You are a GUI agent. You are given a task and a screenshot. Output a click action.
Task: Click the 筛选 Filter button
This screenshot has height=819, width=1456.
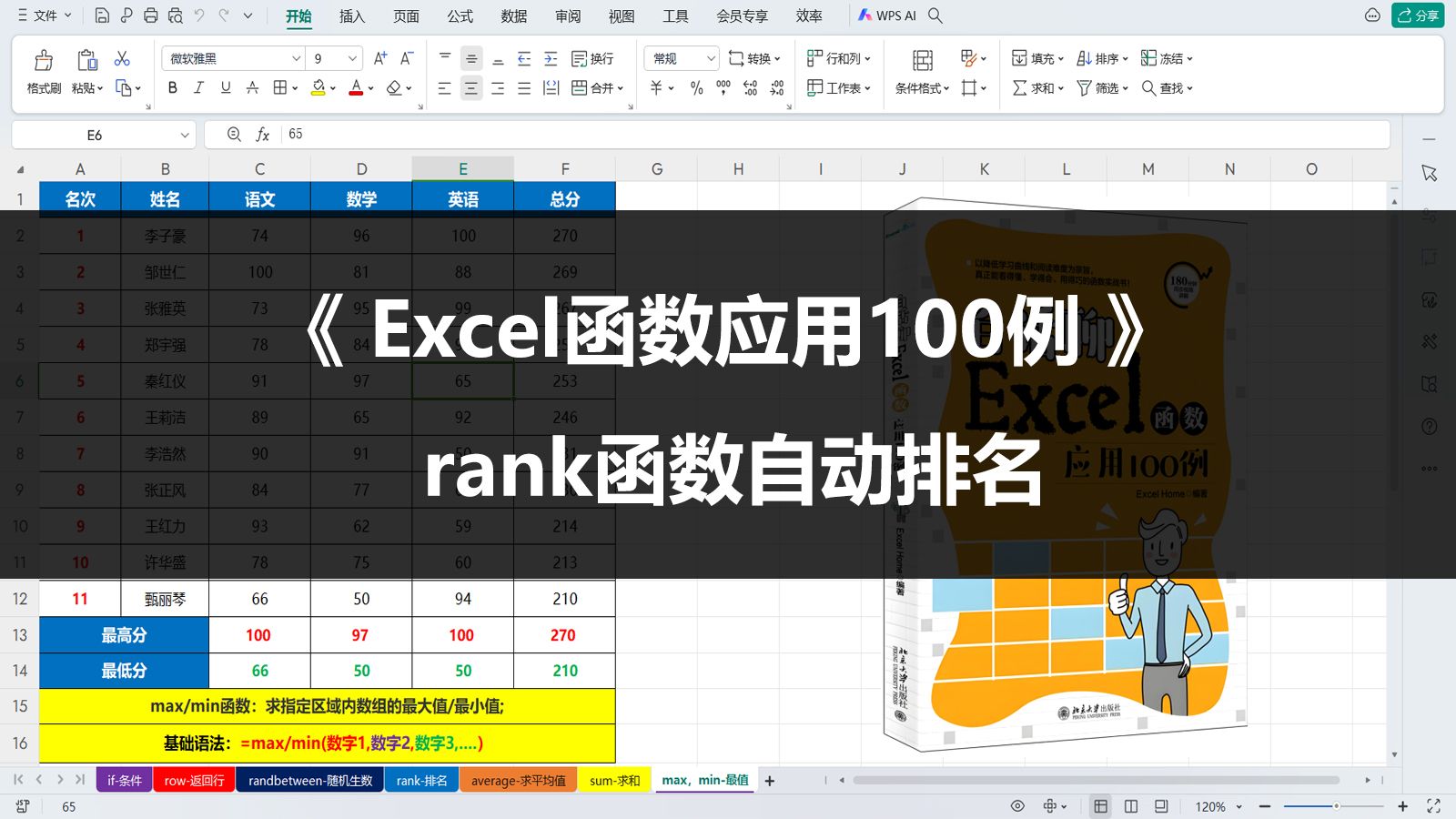[x=1102, y=88]
